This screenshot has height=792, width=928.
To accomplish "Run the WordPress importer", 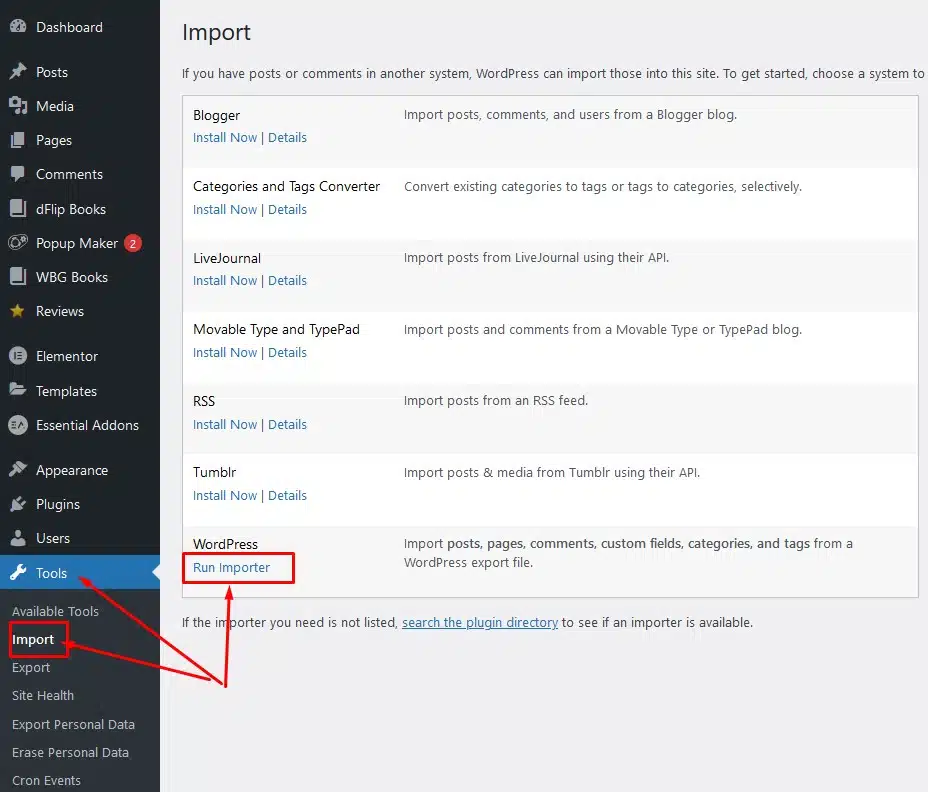I will click(231, 568).
